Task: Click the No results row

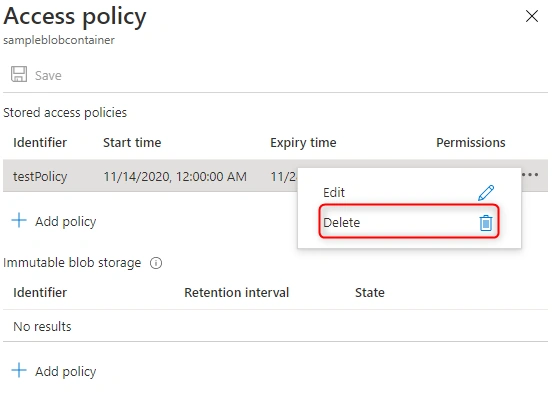Action: pos(275,326)
